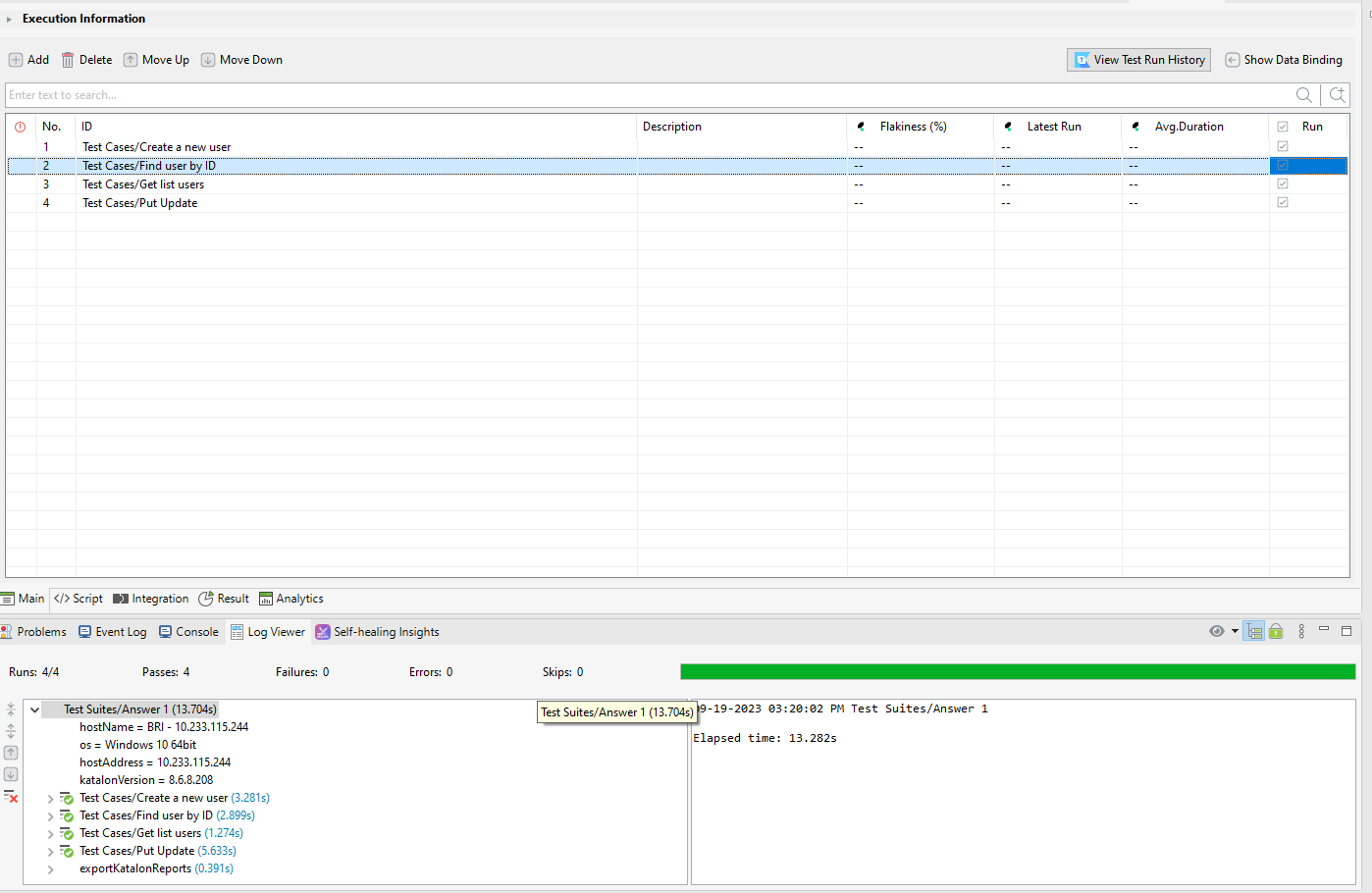Click the View Test Run History button
Image resolution: width=1372 pixels, height=893 pixels.
(x=1138, y=59)
